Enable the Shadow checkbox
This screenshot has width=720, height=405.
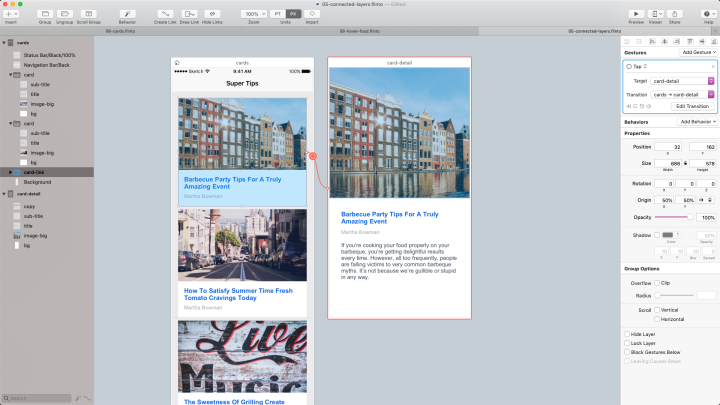coord(657,235)
